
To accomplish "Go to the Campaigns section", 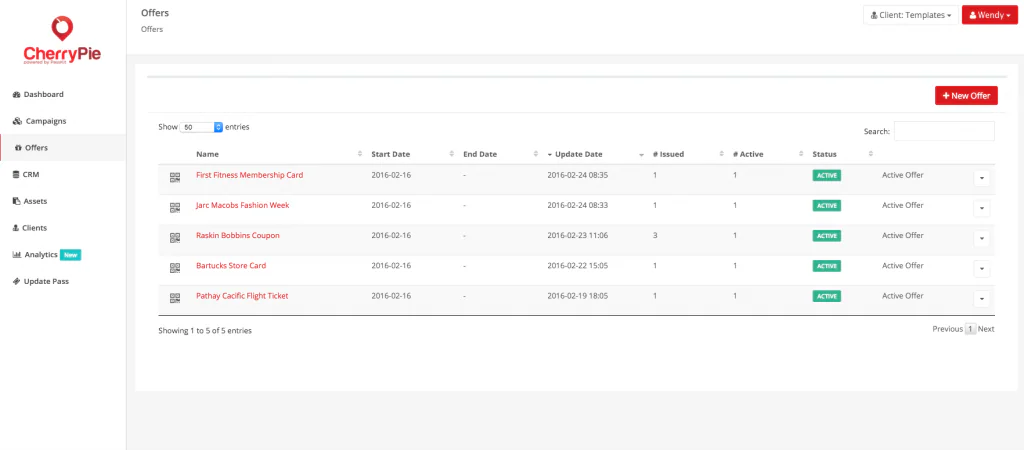I will pyautogui.click(x=63, y=121).
